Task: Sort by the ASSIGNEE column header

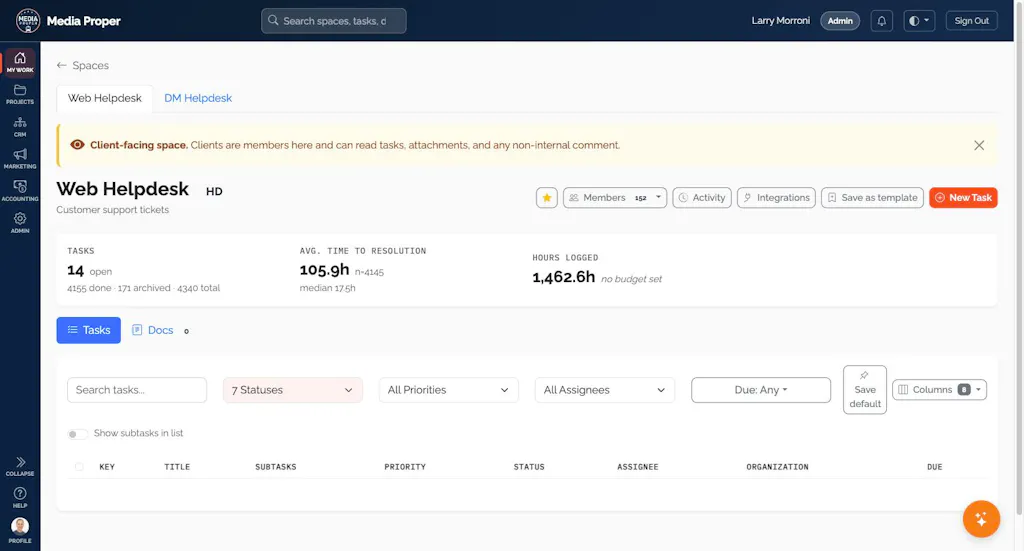Action: (x=637, y=467)
